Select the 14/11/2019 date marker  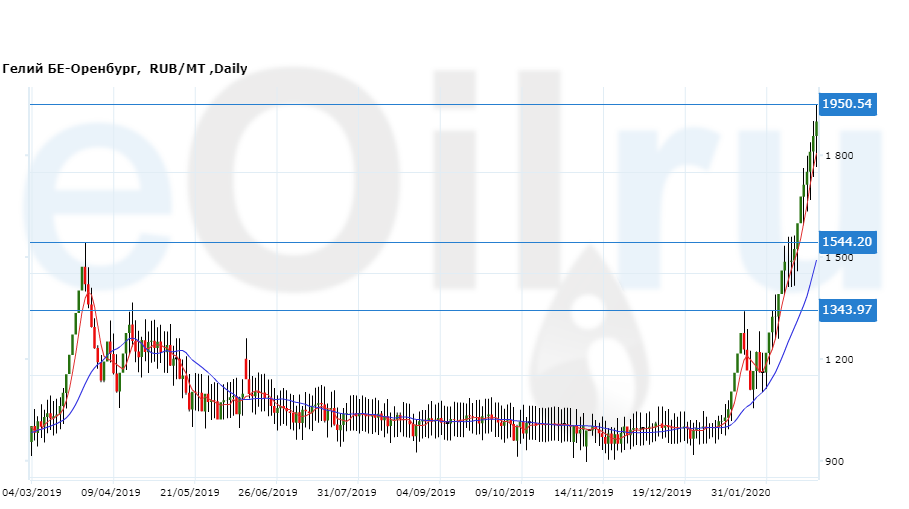[584, 493]
